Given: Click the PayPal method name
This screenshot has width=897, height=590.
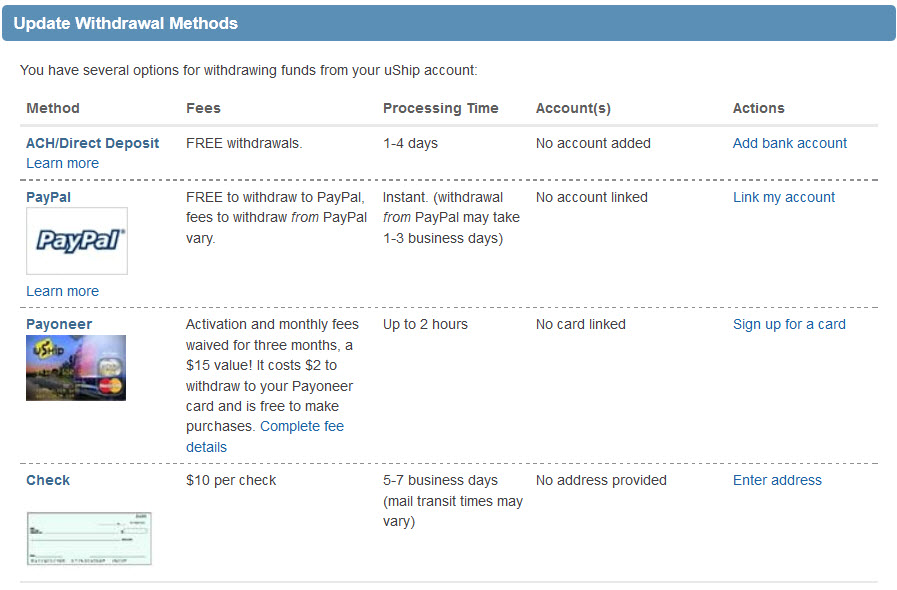Looking at the screenshot, I should 48,197.
